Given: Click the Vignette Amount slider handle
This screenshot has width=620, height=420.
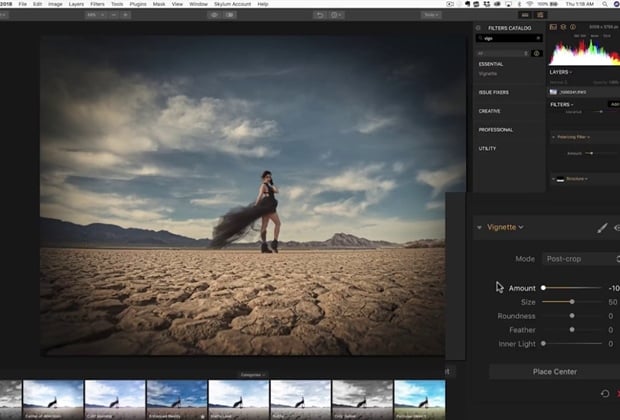Looking at the screenshot, I should pyautogui.click(x=544, y=288).
